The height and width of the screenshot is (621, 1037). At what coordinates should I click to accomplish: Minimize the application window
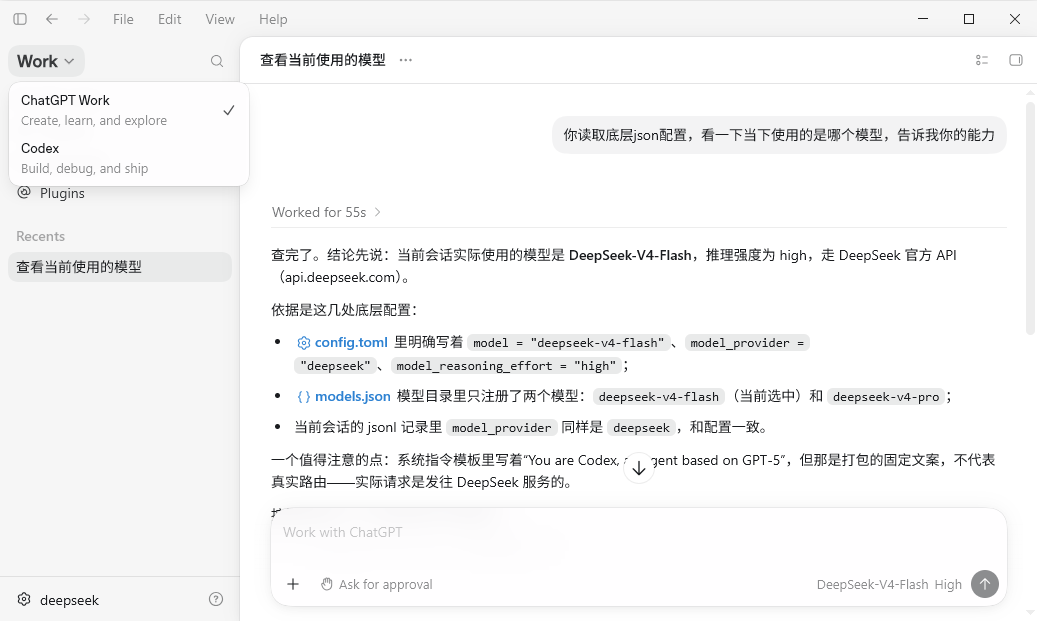(923, 19)
